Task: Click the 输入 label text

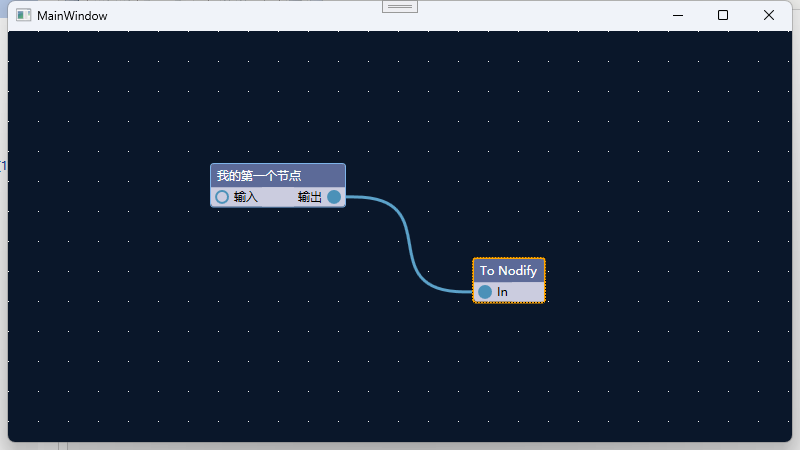Action: click(x=245, y=197)
